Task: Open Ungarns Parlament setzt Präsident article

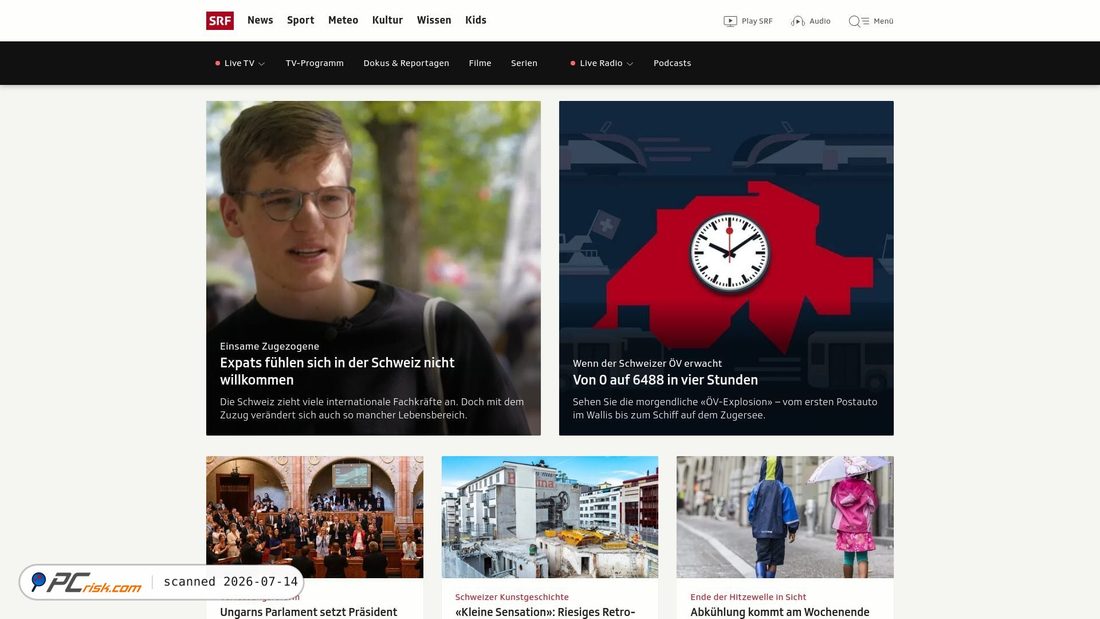Action: pyautogui.click(x=309, y=612)
